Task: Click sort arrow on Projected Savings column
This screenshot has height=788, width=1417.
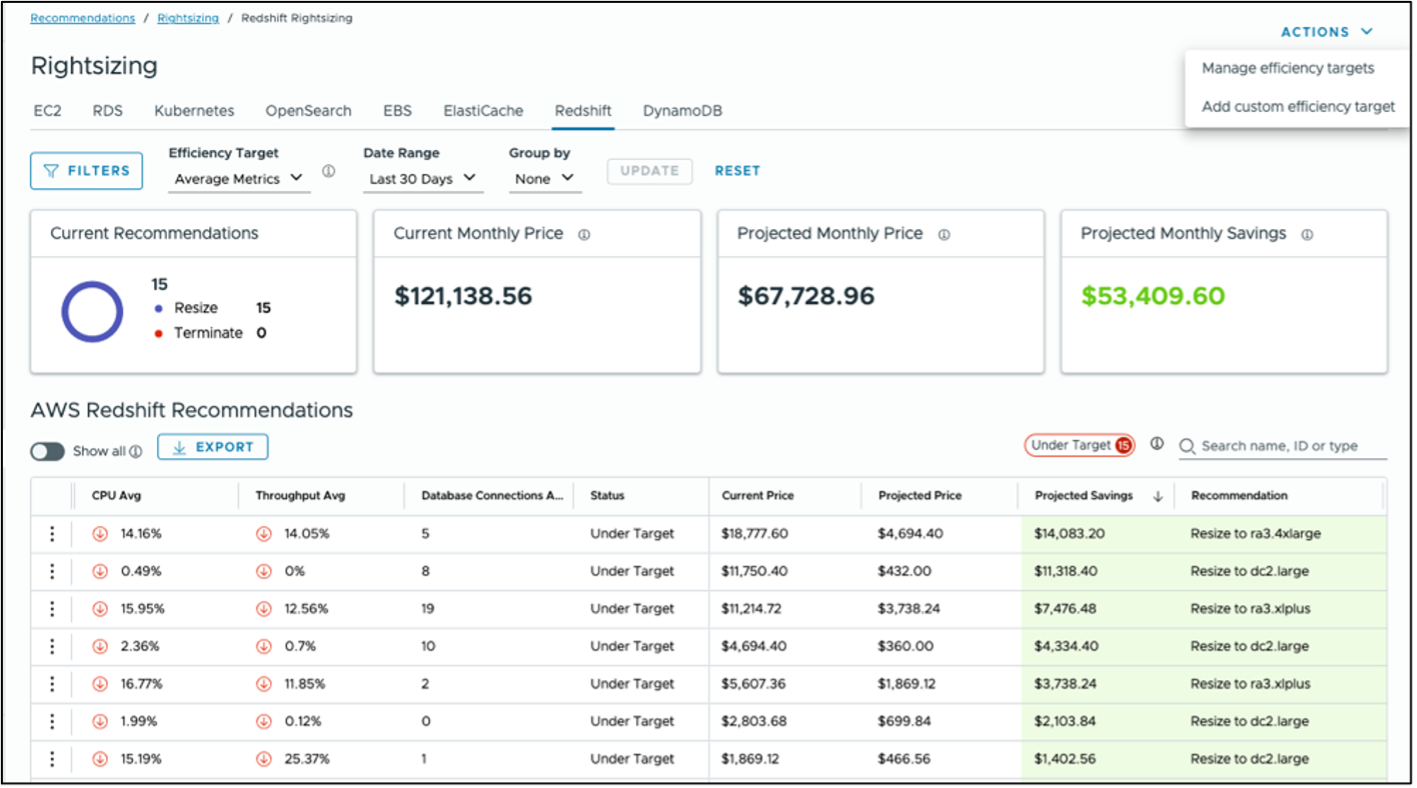Action: coord(1158,497)
